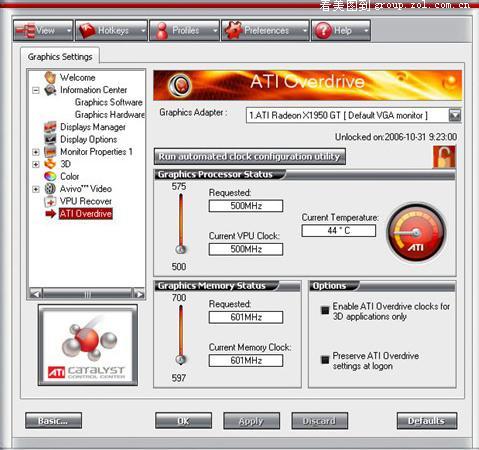Click the red arrow beside ATI Overdrive

coord(50,214)
